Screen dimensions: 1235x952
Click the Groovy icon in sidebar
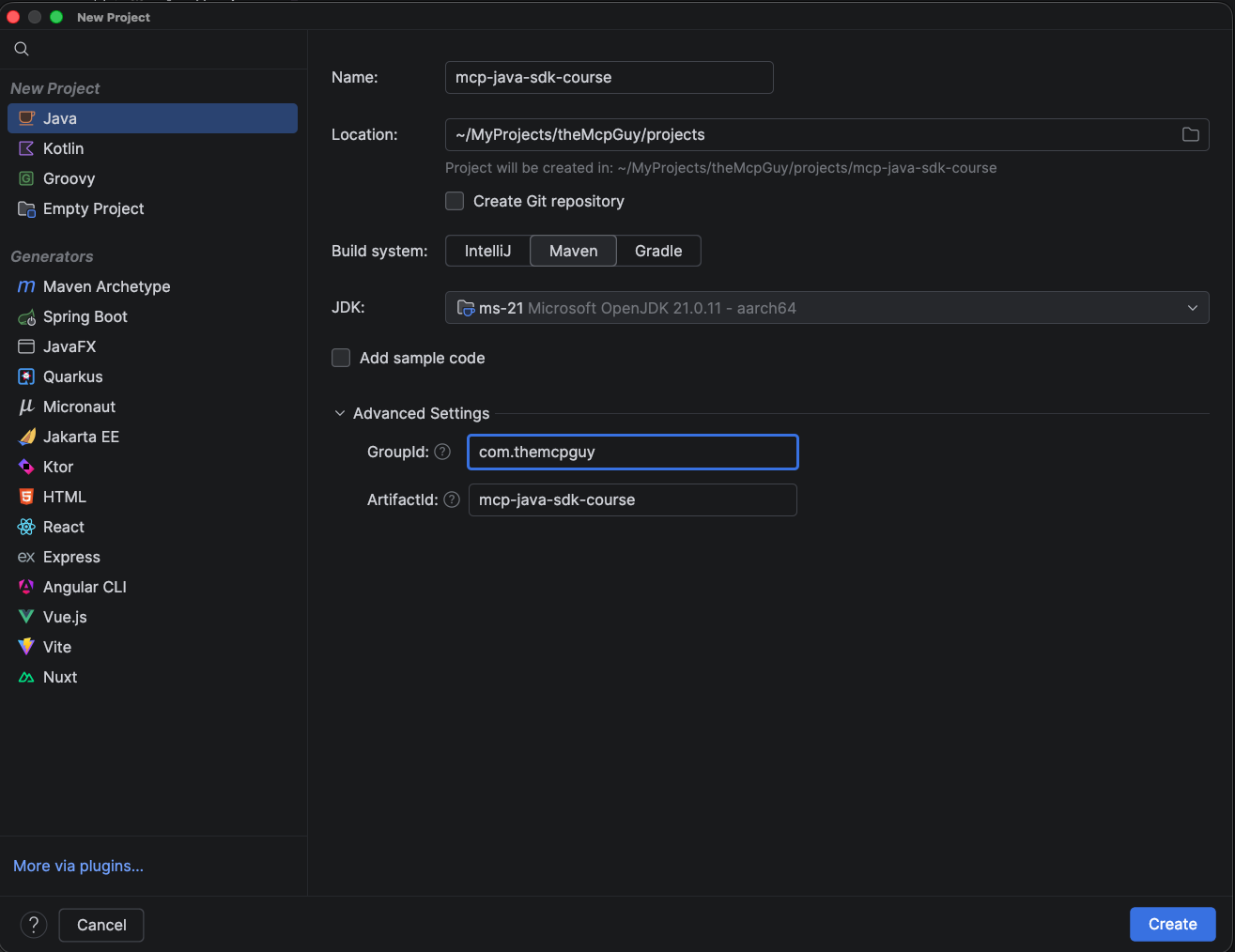coord(26,178)
